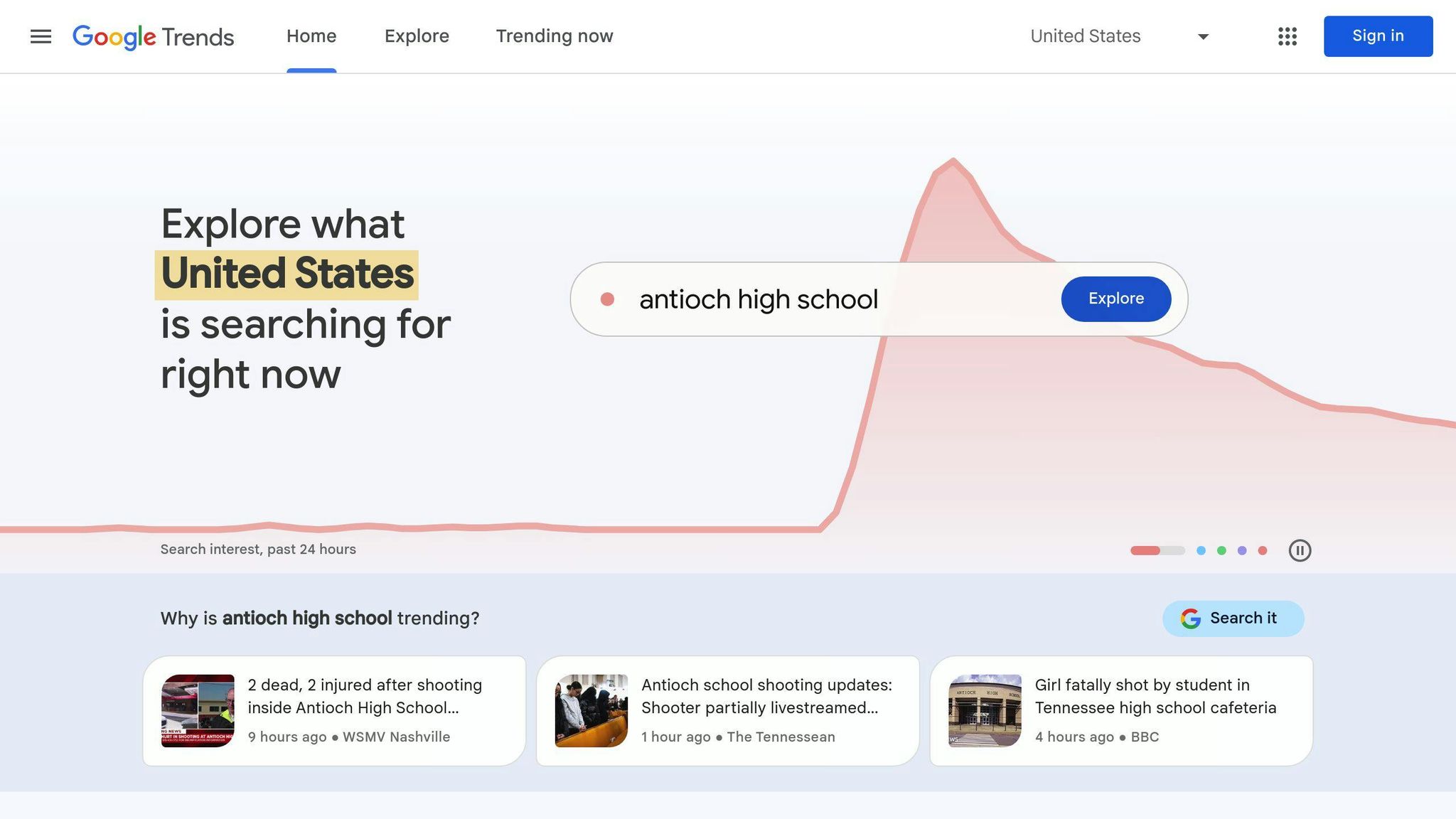This screenshot has width=1456, height=819.
Task: Click the Search it button
Action: click(1233, 619)
